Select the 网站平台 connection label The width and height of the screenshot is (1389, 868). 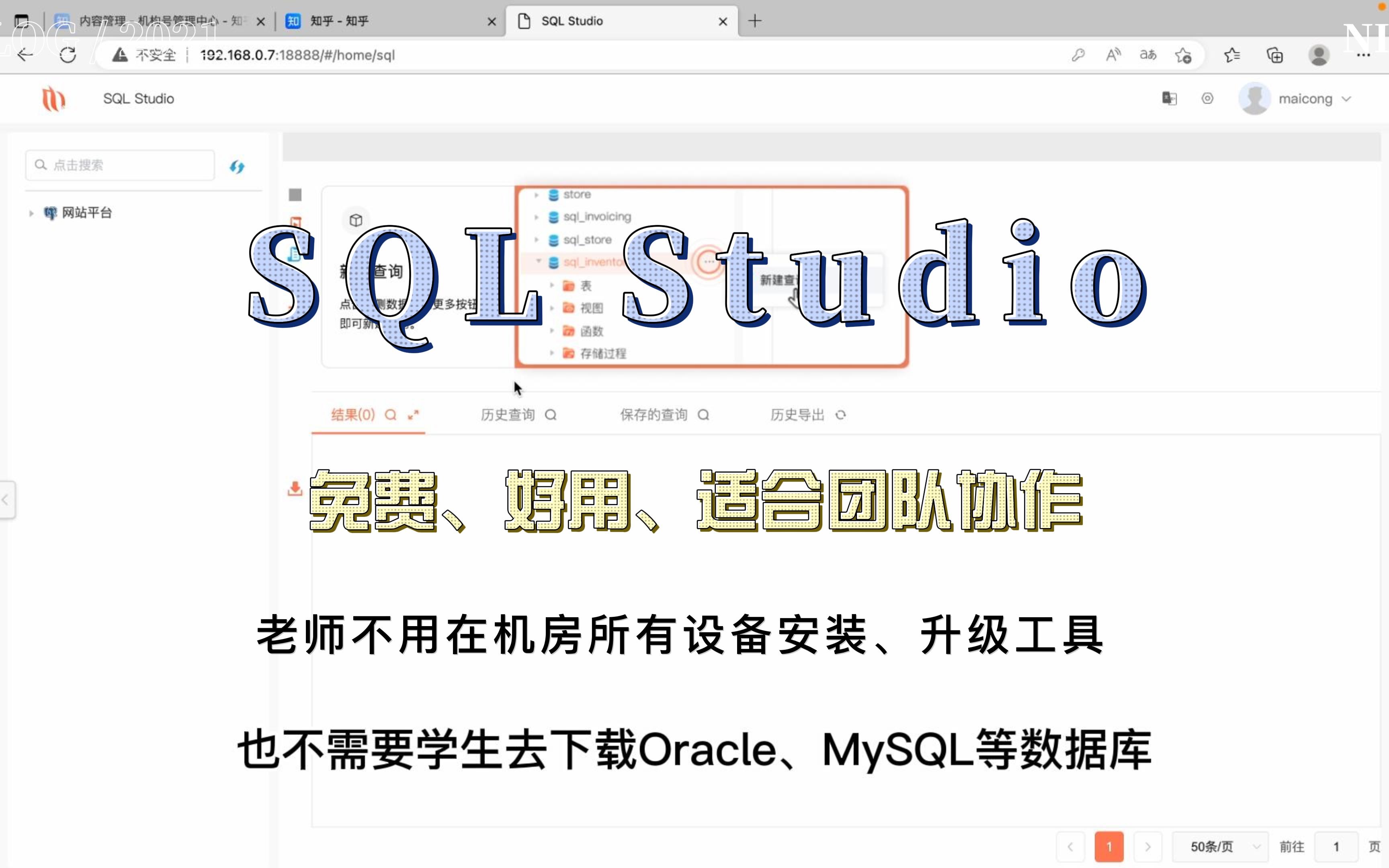tap(87, 213)
